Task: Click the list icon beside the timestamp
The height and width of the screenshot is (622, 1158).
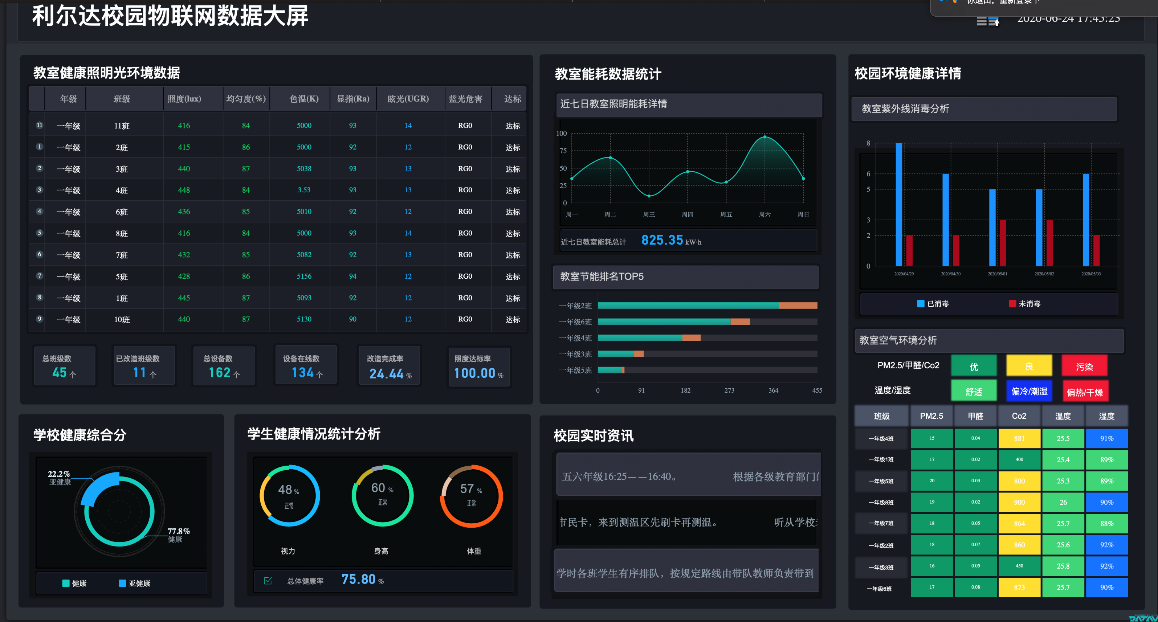Action: click(987, 19)
